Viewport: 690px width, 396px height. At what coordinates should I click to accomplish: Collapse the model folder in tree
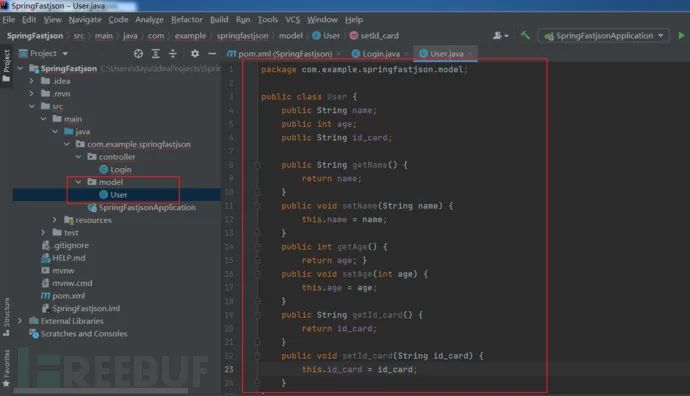78,182
